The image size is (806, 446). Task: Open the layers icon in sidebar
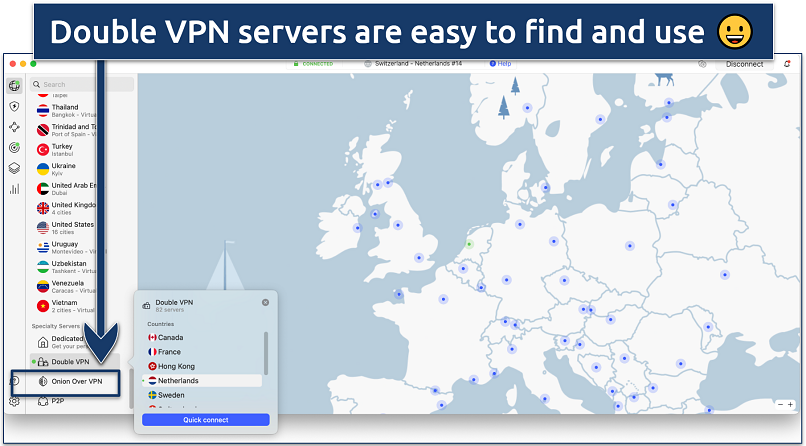pos(14,168)
